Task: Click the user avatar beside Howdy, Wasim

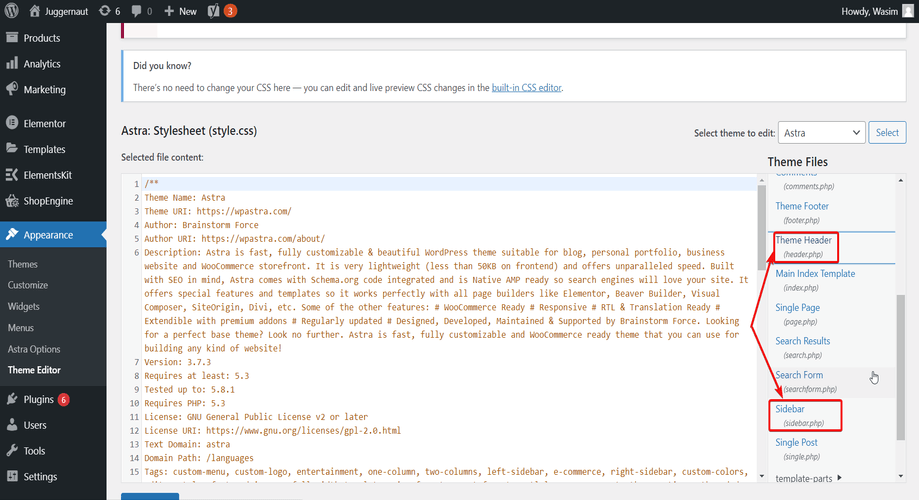Action: 908,11
